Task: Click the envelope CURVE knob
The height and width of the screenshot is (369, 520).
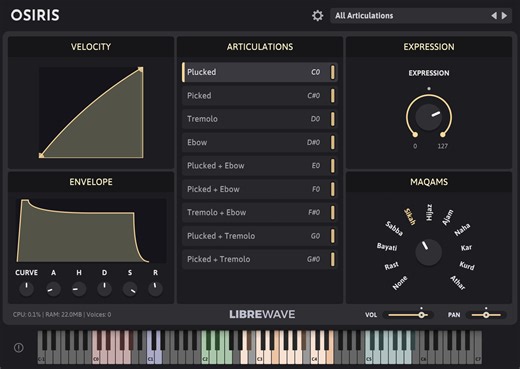Action: coord(26,289)
